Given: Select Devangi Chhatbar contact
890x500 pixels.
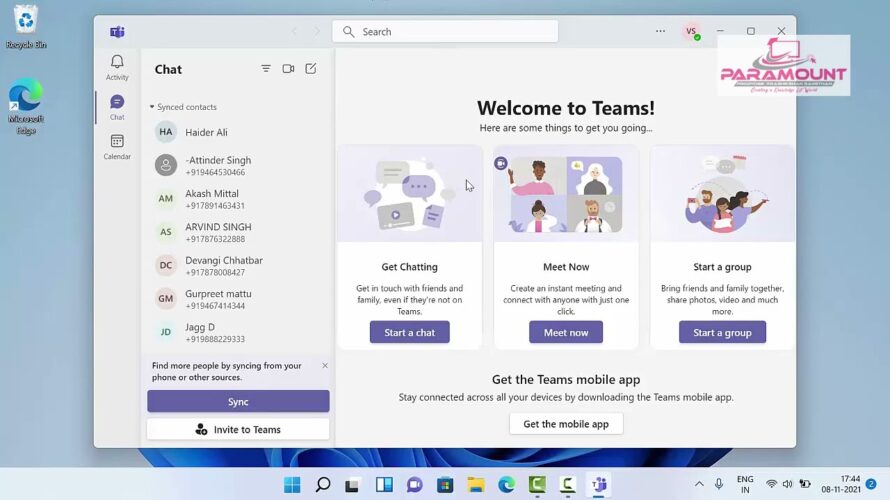Looking at the screenshot, I should 238,266.
